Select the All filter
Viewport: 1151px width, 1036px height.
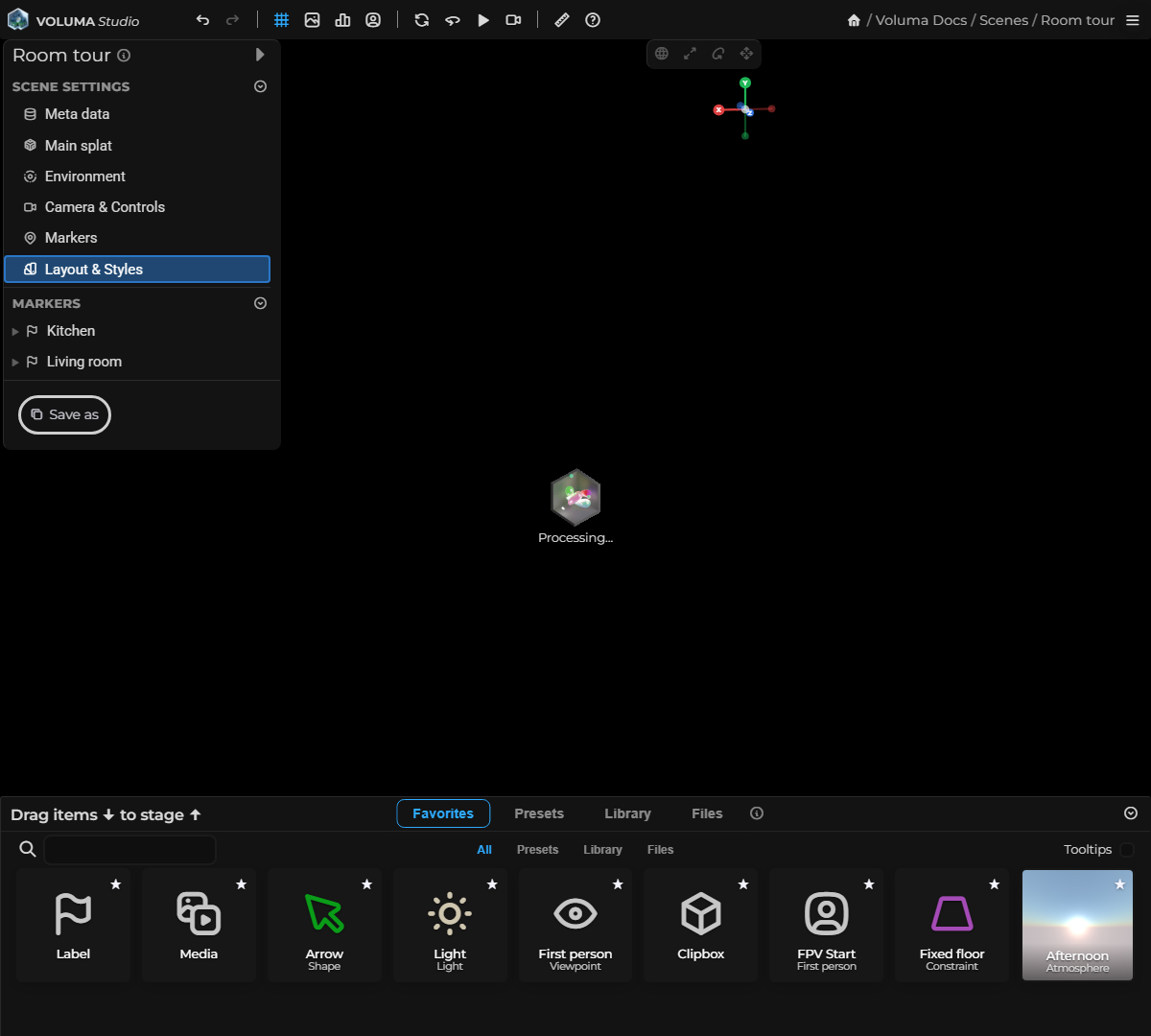(x=484, y=850)
